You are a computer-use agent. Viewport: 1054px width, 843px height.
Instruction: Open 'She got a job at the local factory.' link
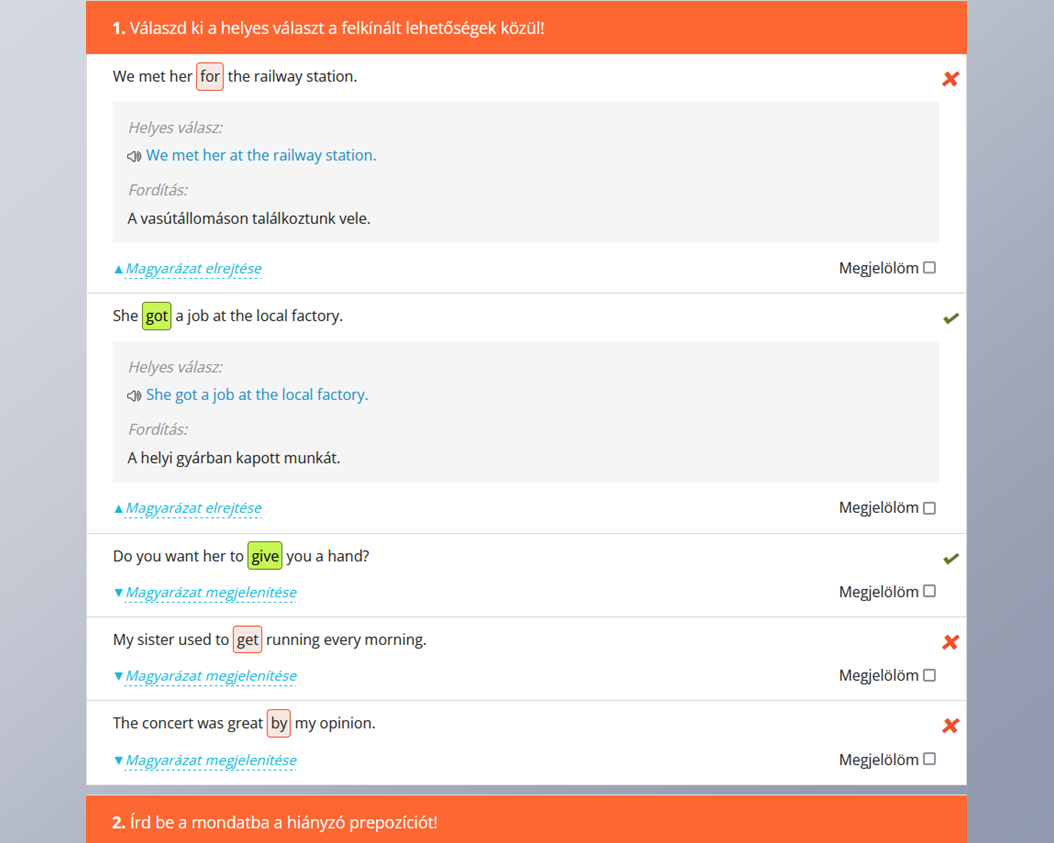pos(257,395)
